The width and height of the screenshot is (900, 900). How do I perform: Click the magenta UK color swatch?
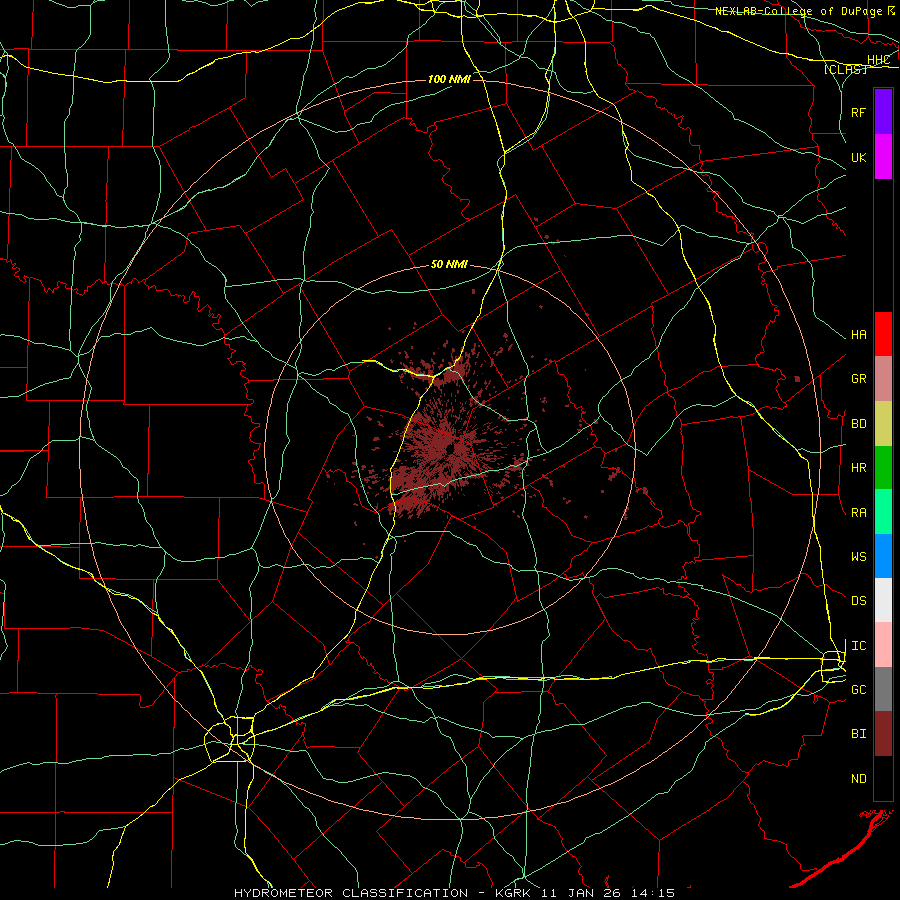(x=883, y=157)
